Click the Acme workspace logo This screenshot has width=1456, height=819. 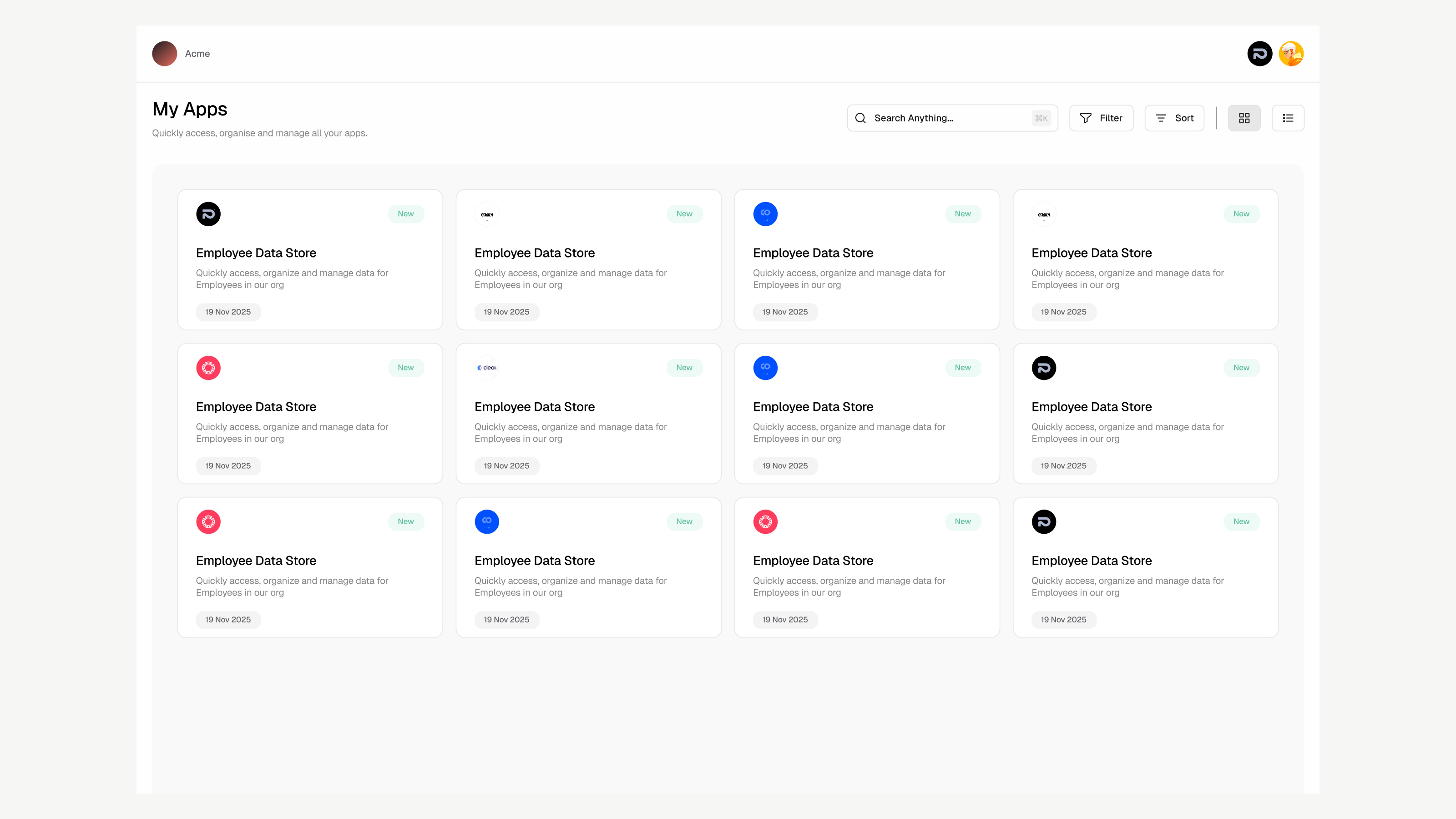click(164, 54)
